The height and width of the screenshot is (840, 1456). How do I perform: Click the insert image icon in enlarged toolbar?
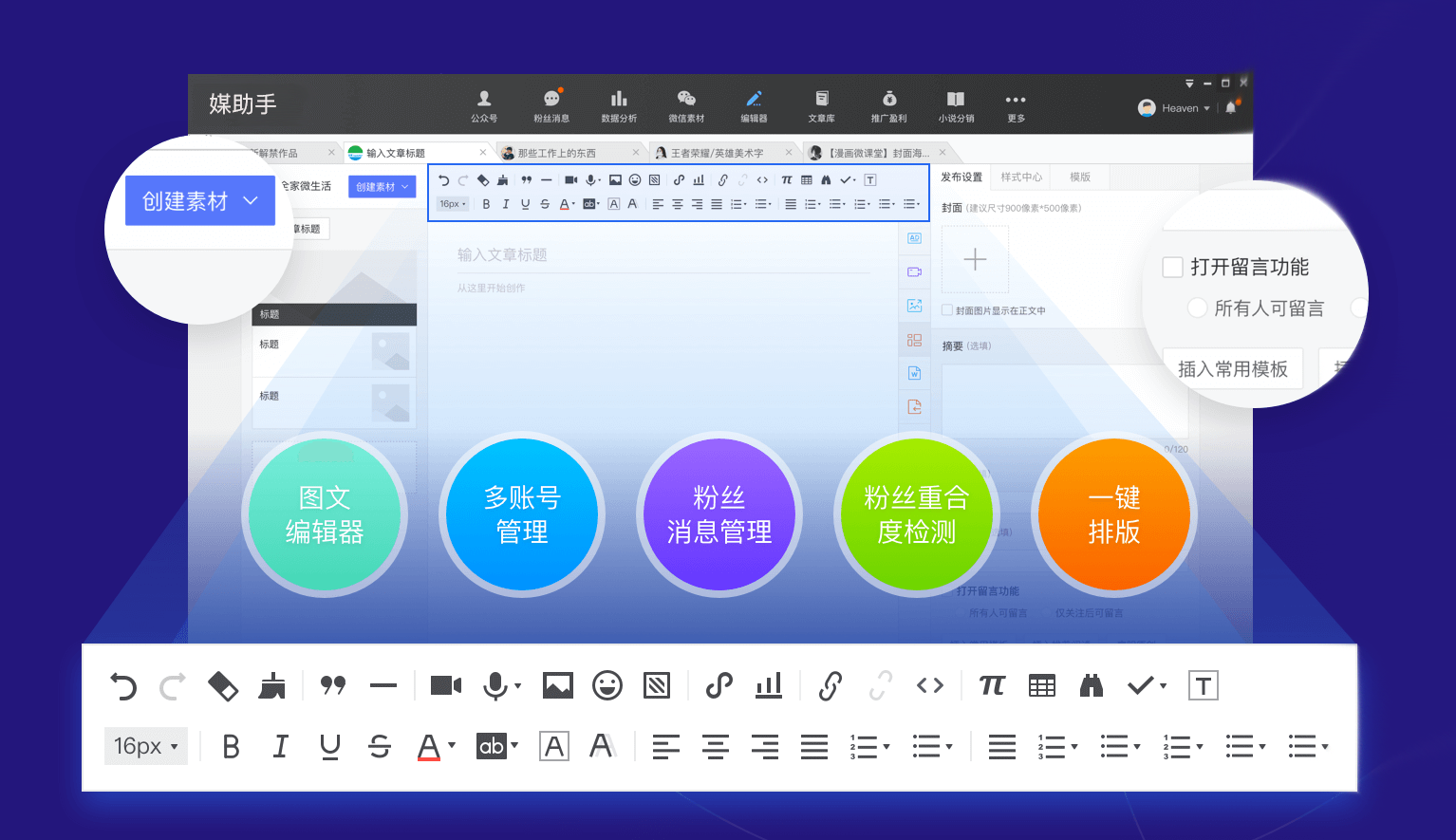tap(558, 685)
